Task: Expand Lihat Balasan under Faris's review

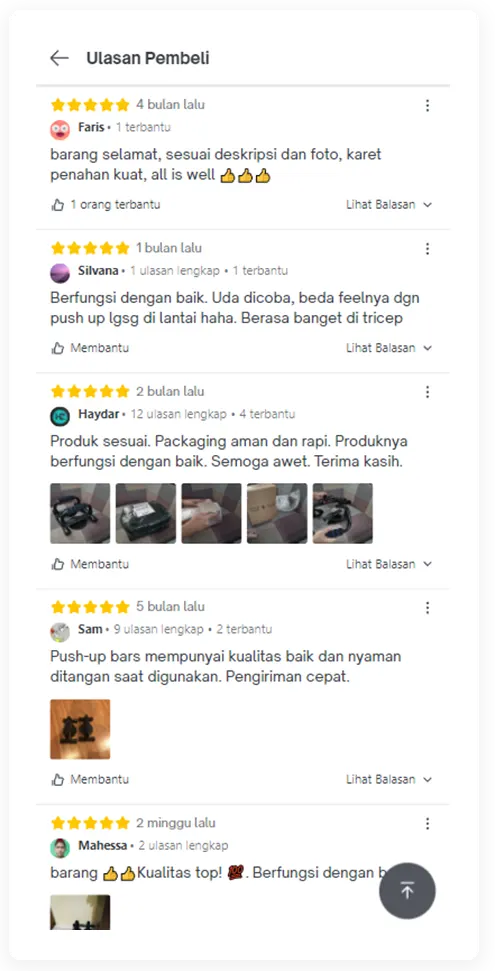Action: click(389, 205)
